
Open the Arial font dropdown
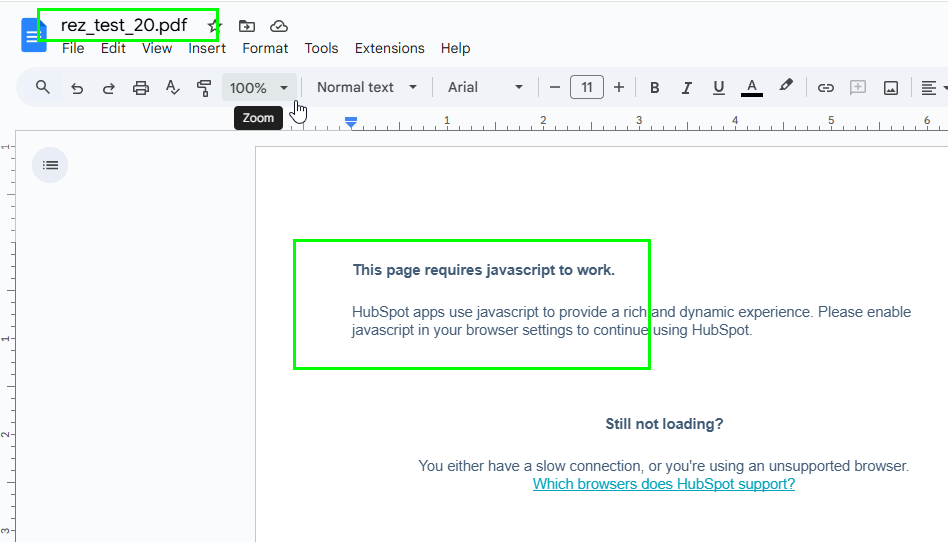coord(485,87)
